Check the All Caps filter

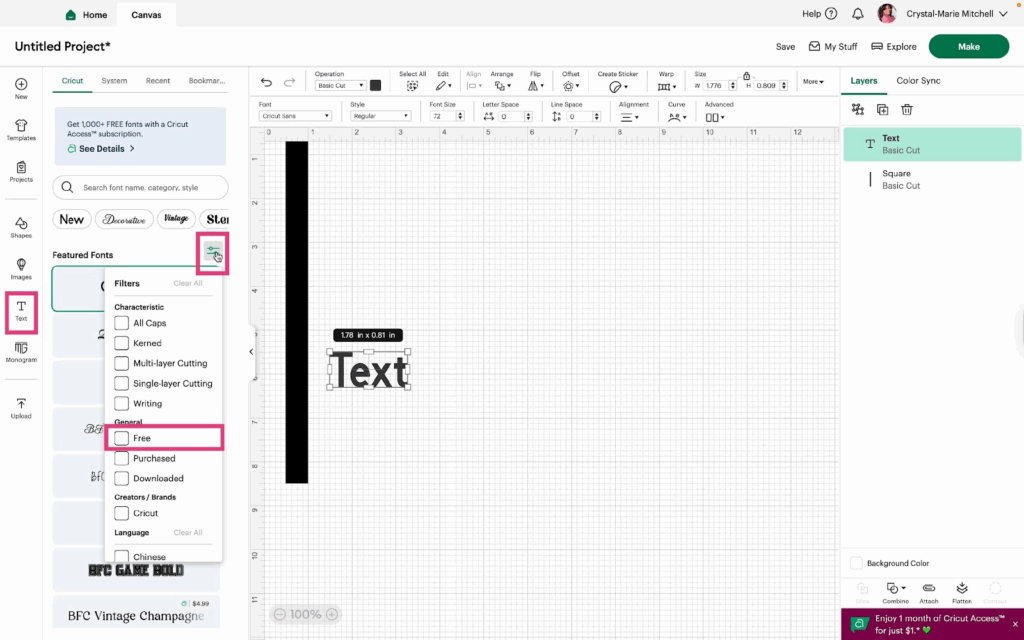(x=121, y=323)
